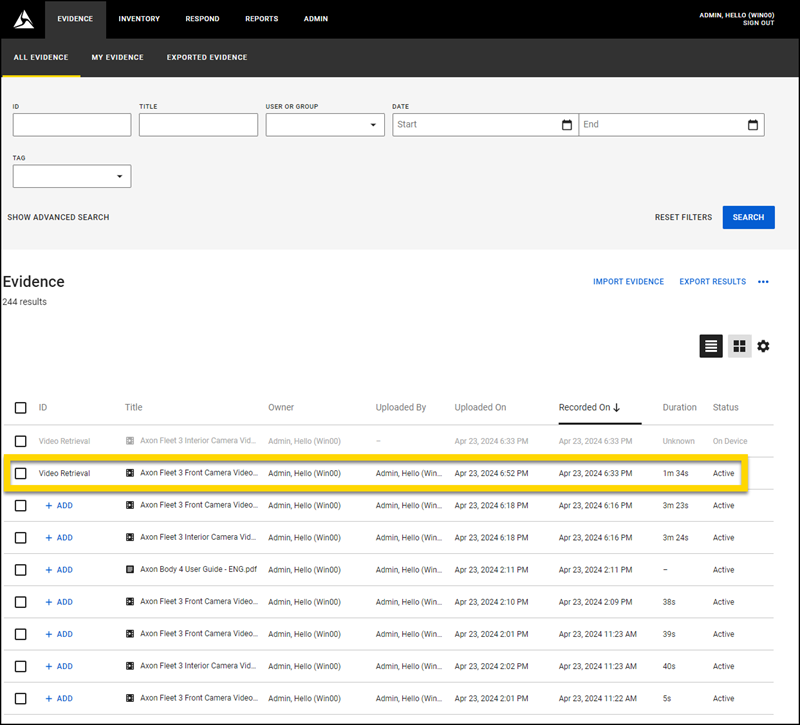Screen dimensions: 800x725
Task: Click the Axon logo icon
Action: (x=23, y=20)
